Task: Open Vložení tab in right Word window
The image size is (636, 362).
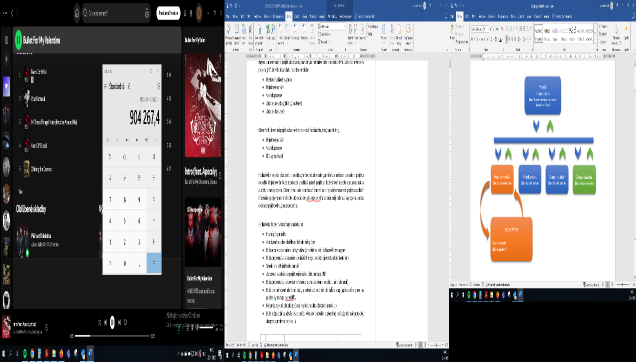Action: coord(468,16)
